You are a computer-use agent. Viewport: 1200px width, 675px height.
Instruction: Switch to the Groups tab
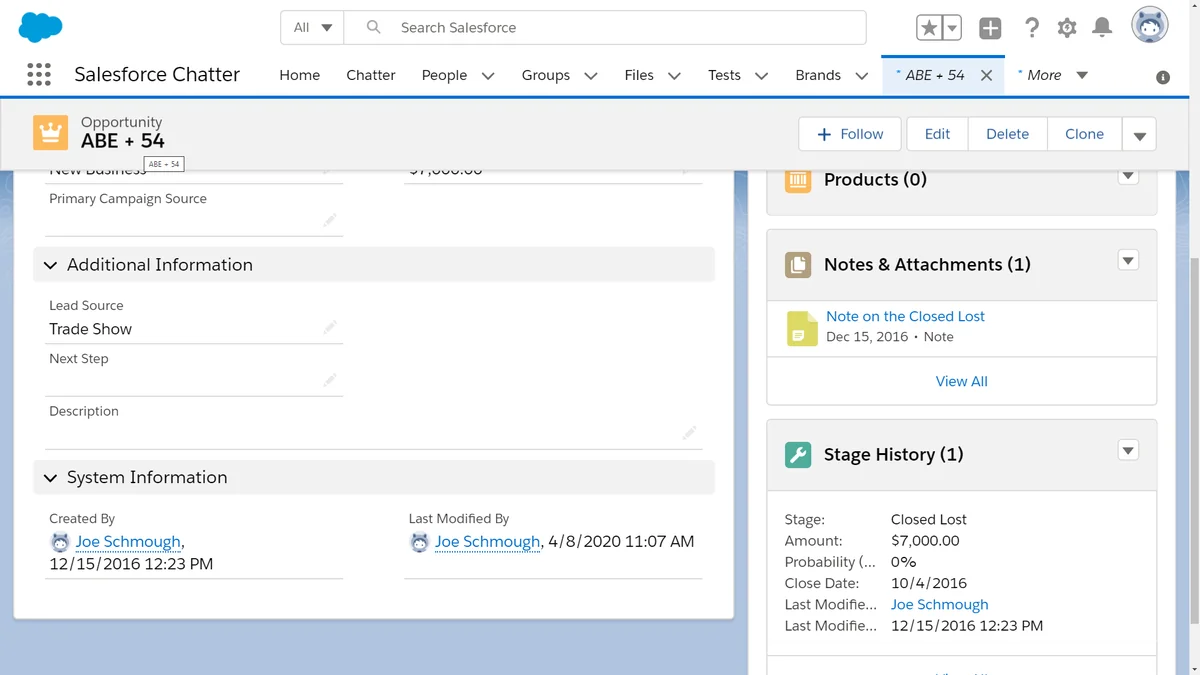coord(546,75)
